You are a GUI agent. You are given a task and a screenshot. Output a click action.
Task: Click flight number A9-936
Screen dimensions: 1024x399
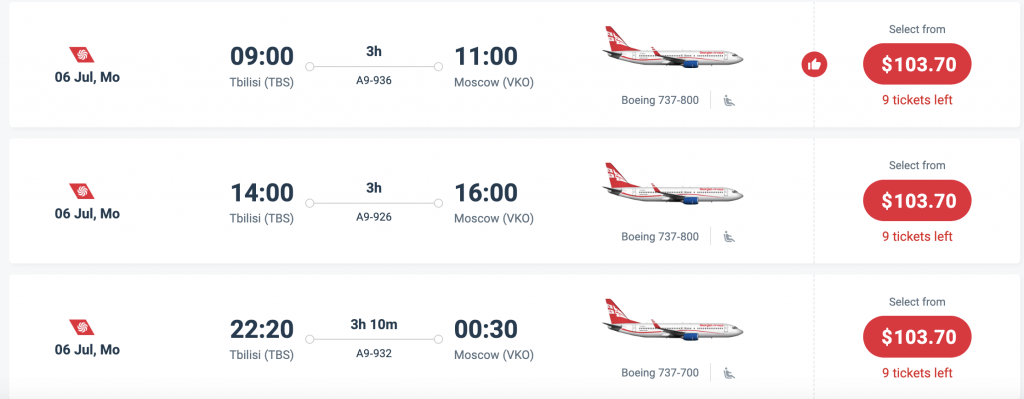coord(374,81)
